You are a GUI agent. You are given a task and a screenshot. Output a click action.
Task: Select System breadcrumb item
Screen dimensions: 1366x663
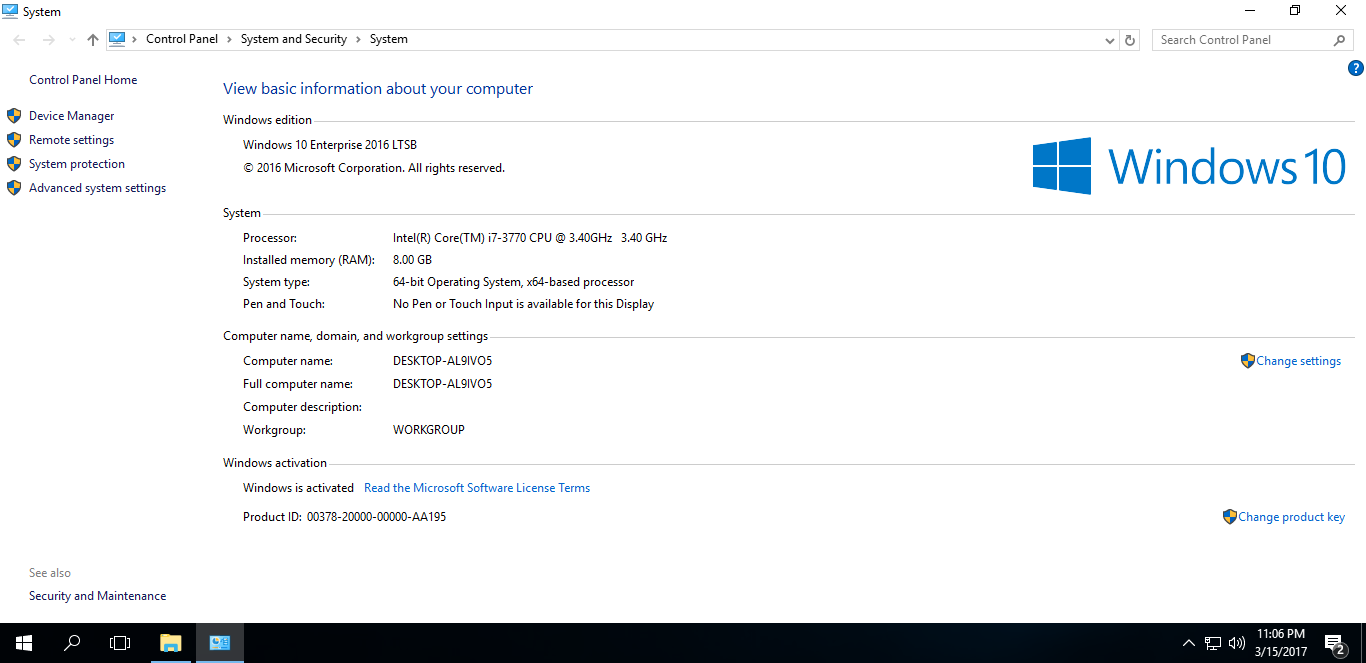click(x=389, y=39)
